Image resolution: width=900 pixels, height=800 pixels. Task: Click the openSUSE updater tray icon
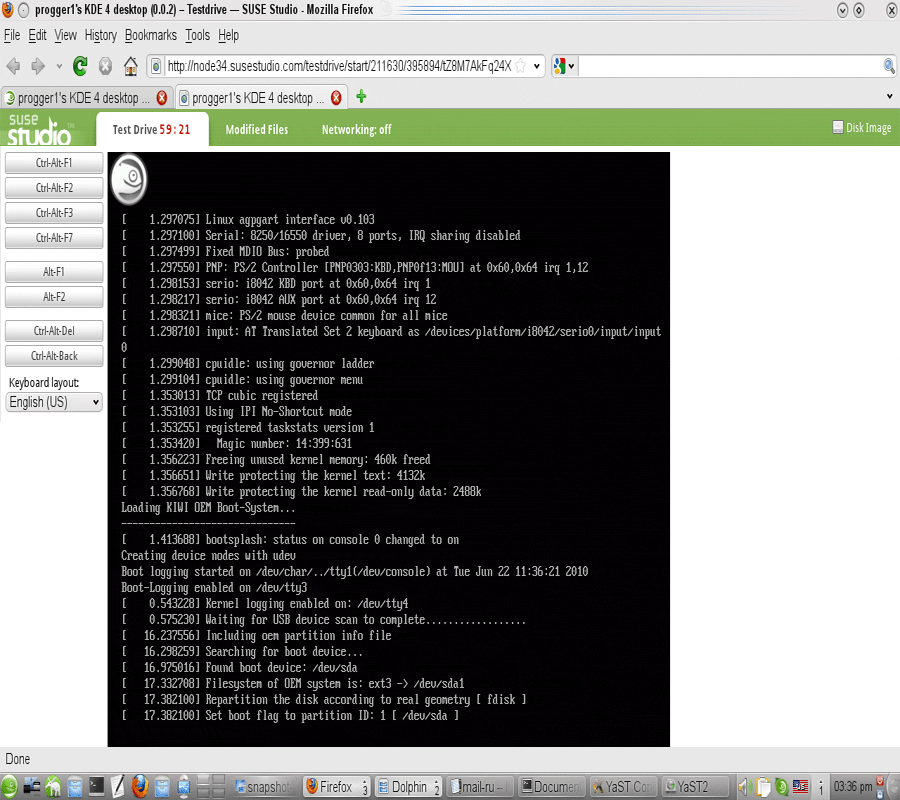(781, 787)
